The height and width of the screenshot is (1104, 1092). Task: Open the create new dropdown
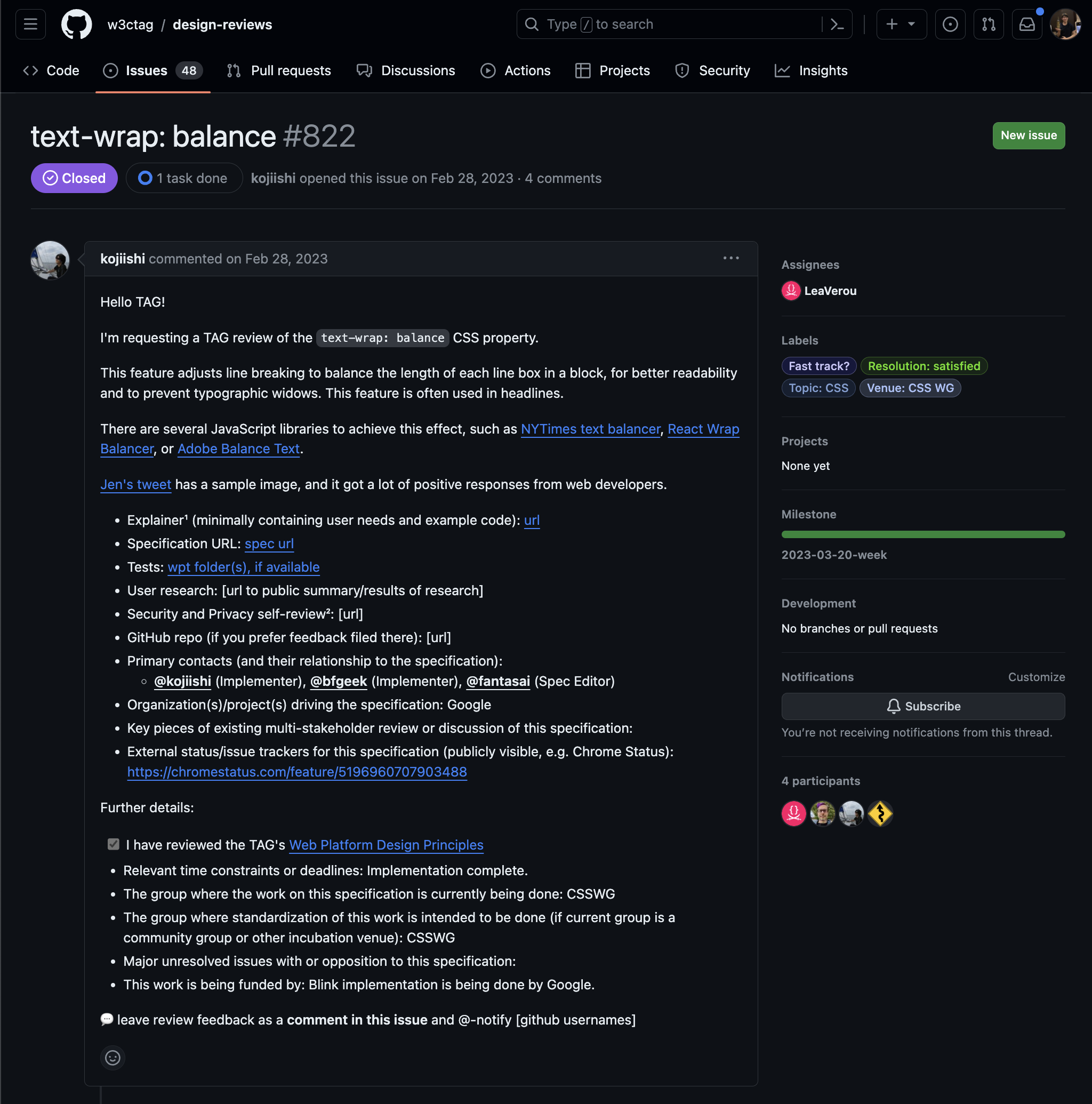click(901, 25)
